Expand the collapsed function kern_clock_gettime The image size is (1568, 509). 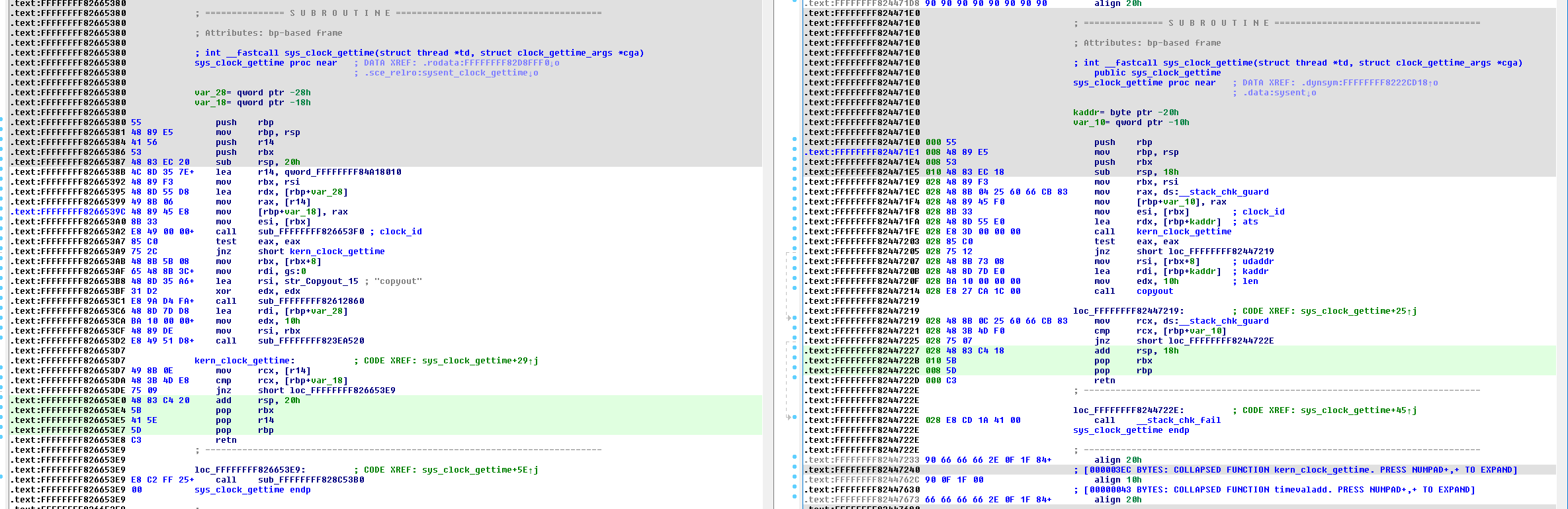click(1295, 470)
